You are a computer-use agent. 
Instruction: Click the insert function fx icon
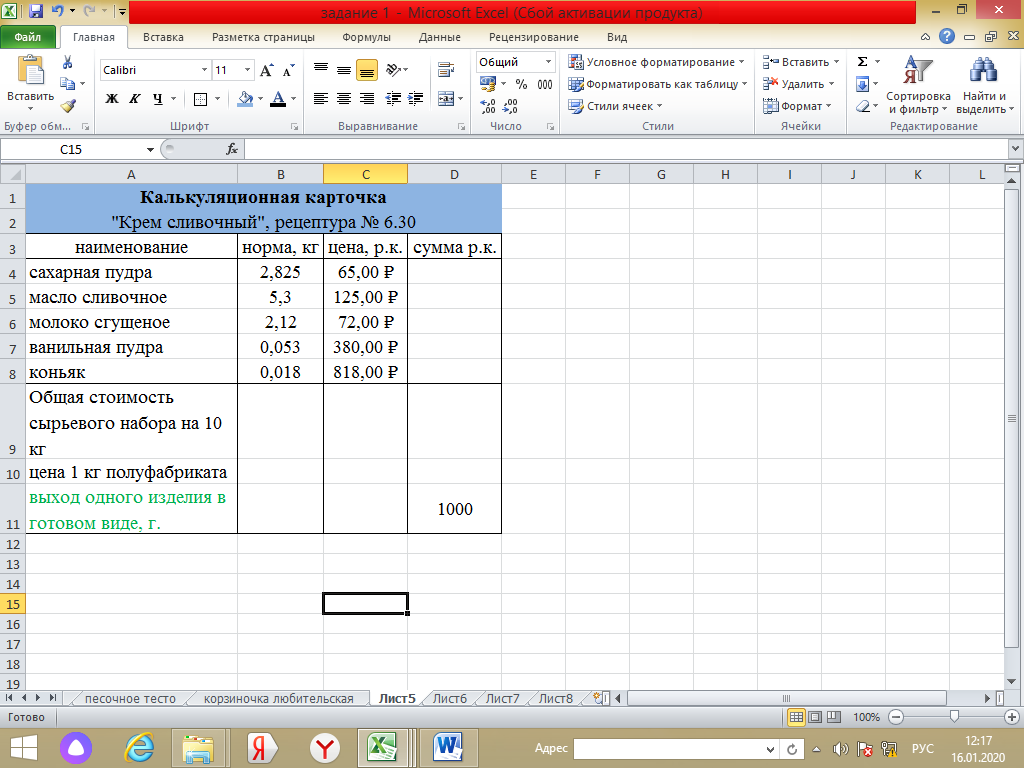(x=232, y=150)
